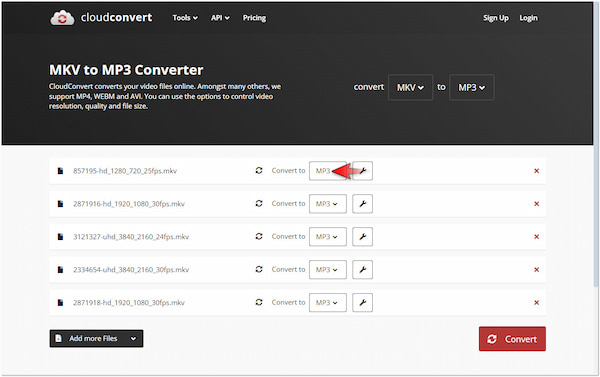
Task: Select file name 2334654-uhd_3840_2160_30fps.mkv
Action: click(131, 269)
